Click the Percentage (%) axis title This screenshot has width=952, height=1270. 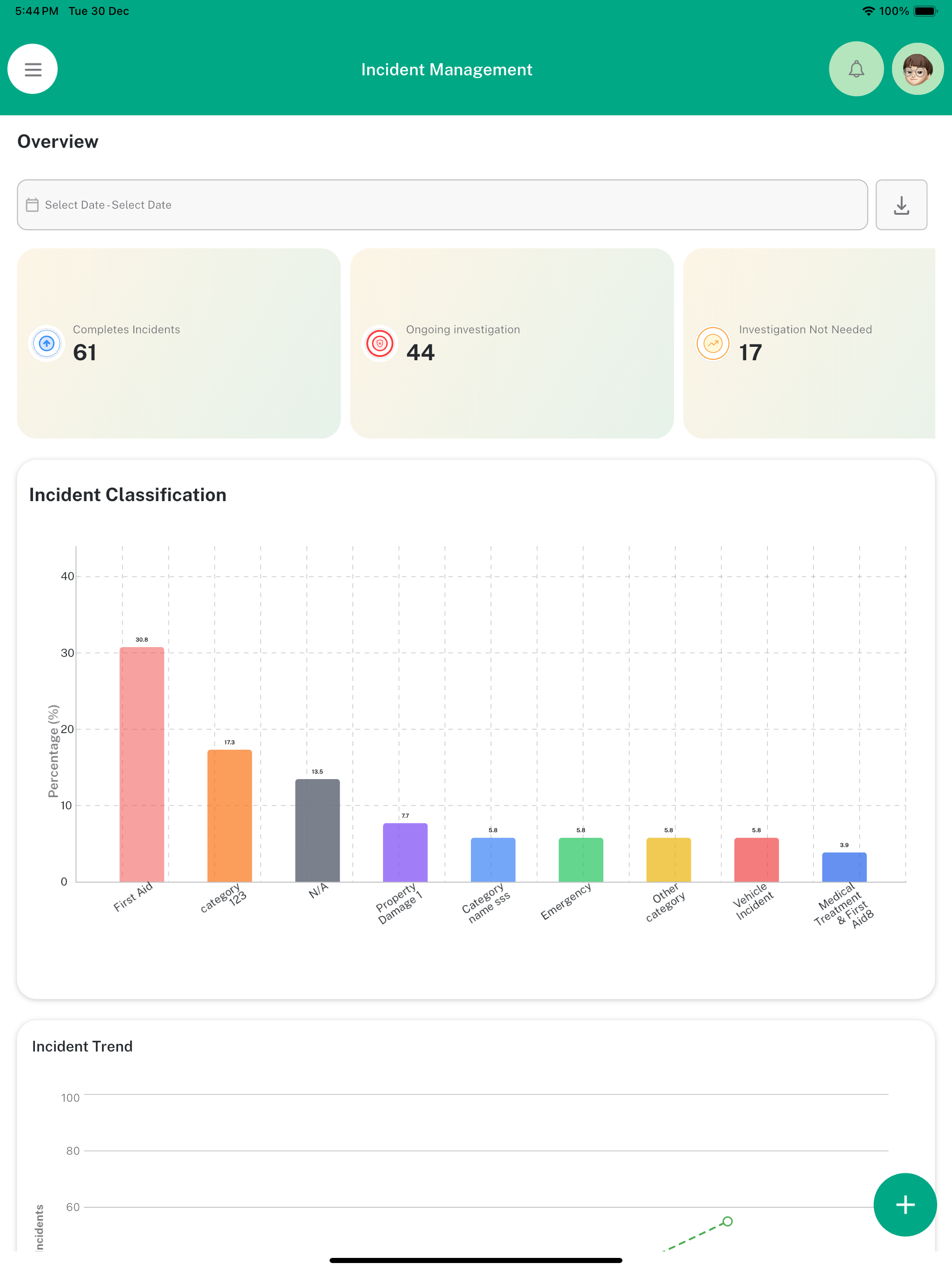(53, 751)
